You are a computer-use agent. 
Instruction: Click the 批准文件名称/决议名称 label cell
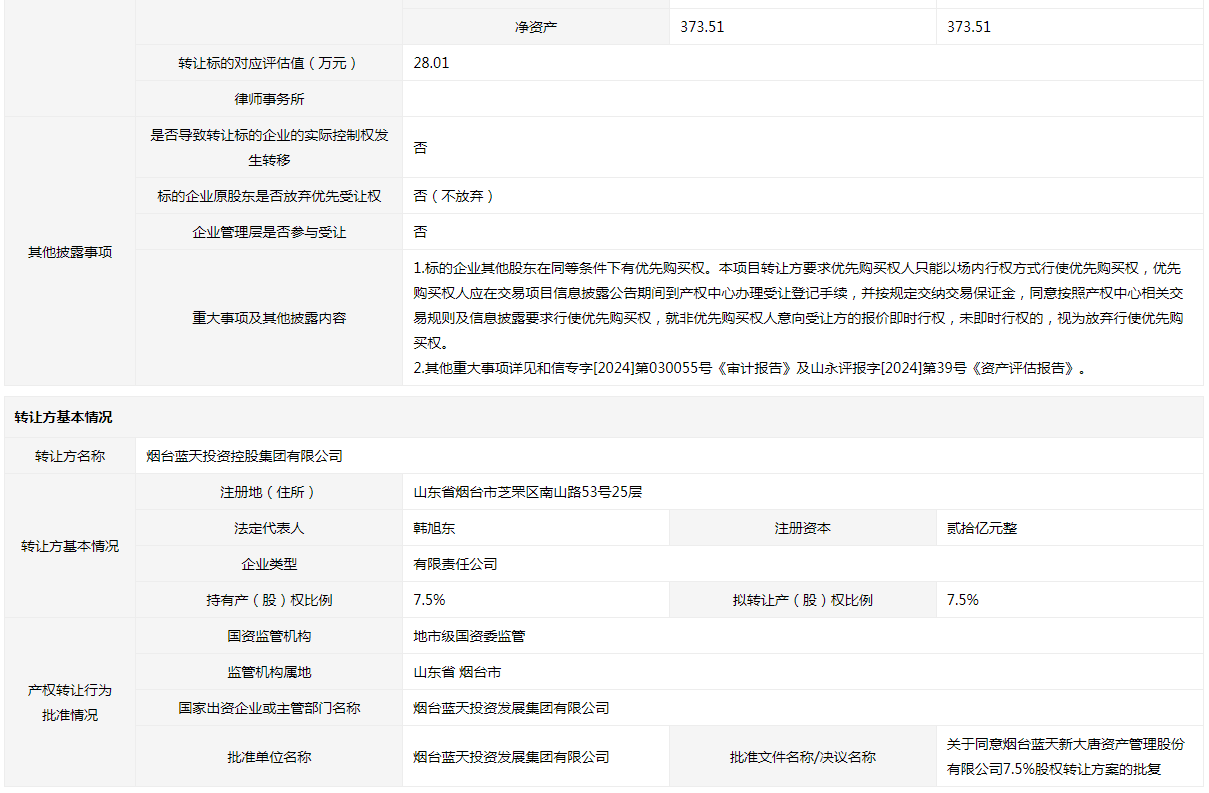pyautogui.click(x=802, y=757)
